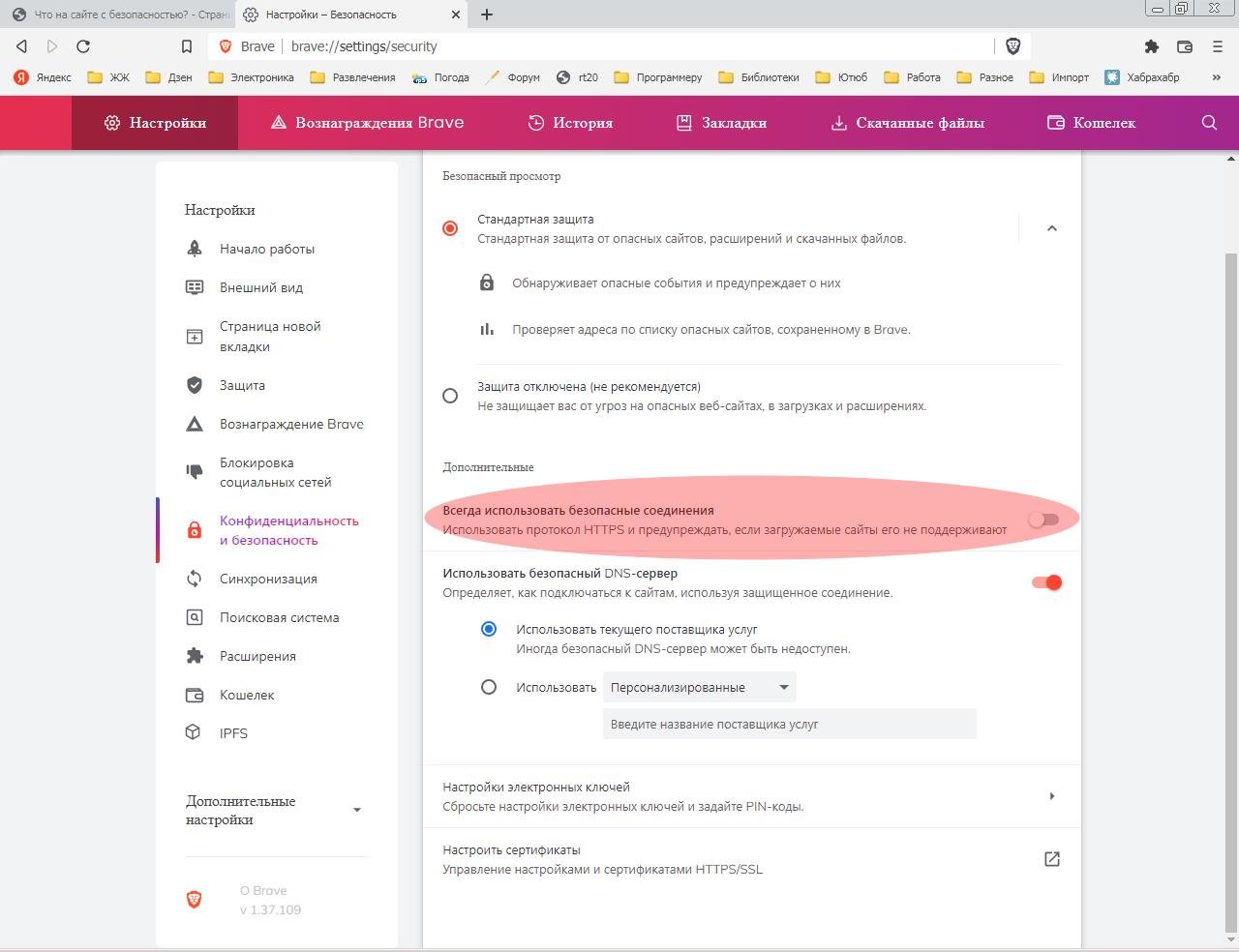This screenshot has height=952, width=1239.
Task: Bookmark this page icon
Action: (x=187, y=46)
